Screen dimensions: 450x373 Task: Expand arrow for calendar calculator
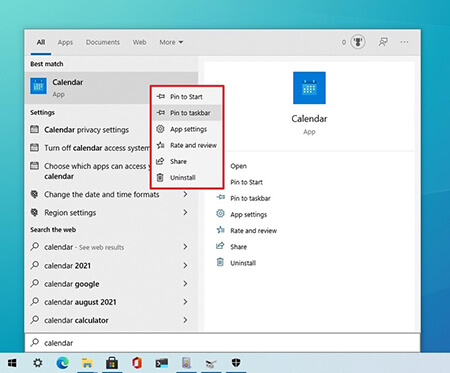pyautogui.click(x=185, y=320)
